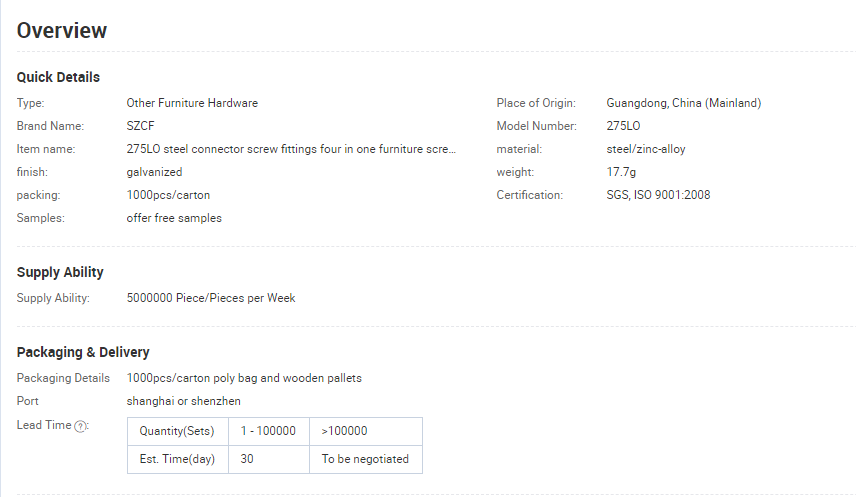Click the 1 - 100000 quantity cell
This screenshot has height=497, width=856.
point(269,431)
